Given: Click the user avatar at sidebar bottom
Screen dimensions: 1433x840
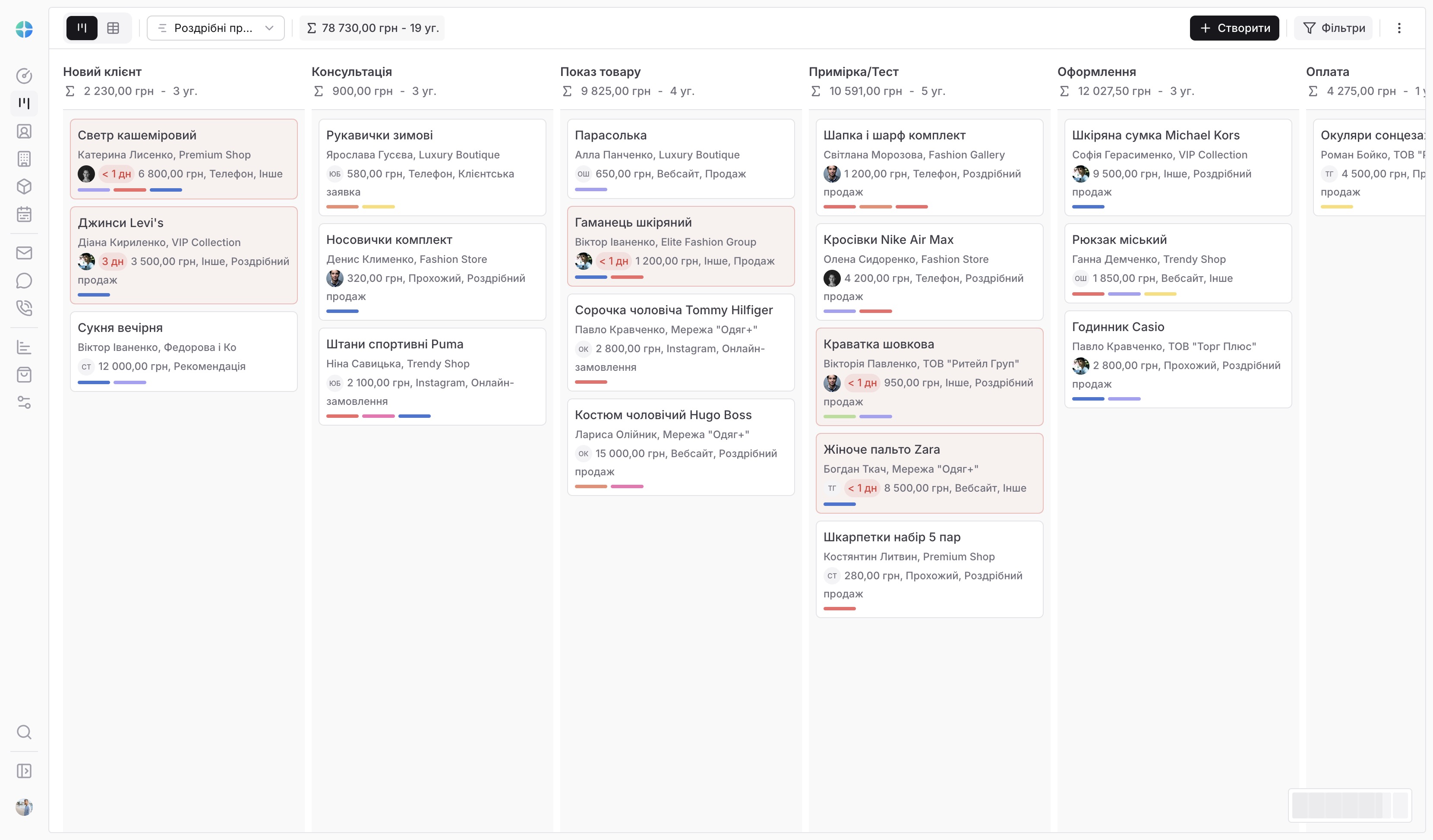Looking at the screenshot, I should point(24,807).
